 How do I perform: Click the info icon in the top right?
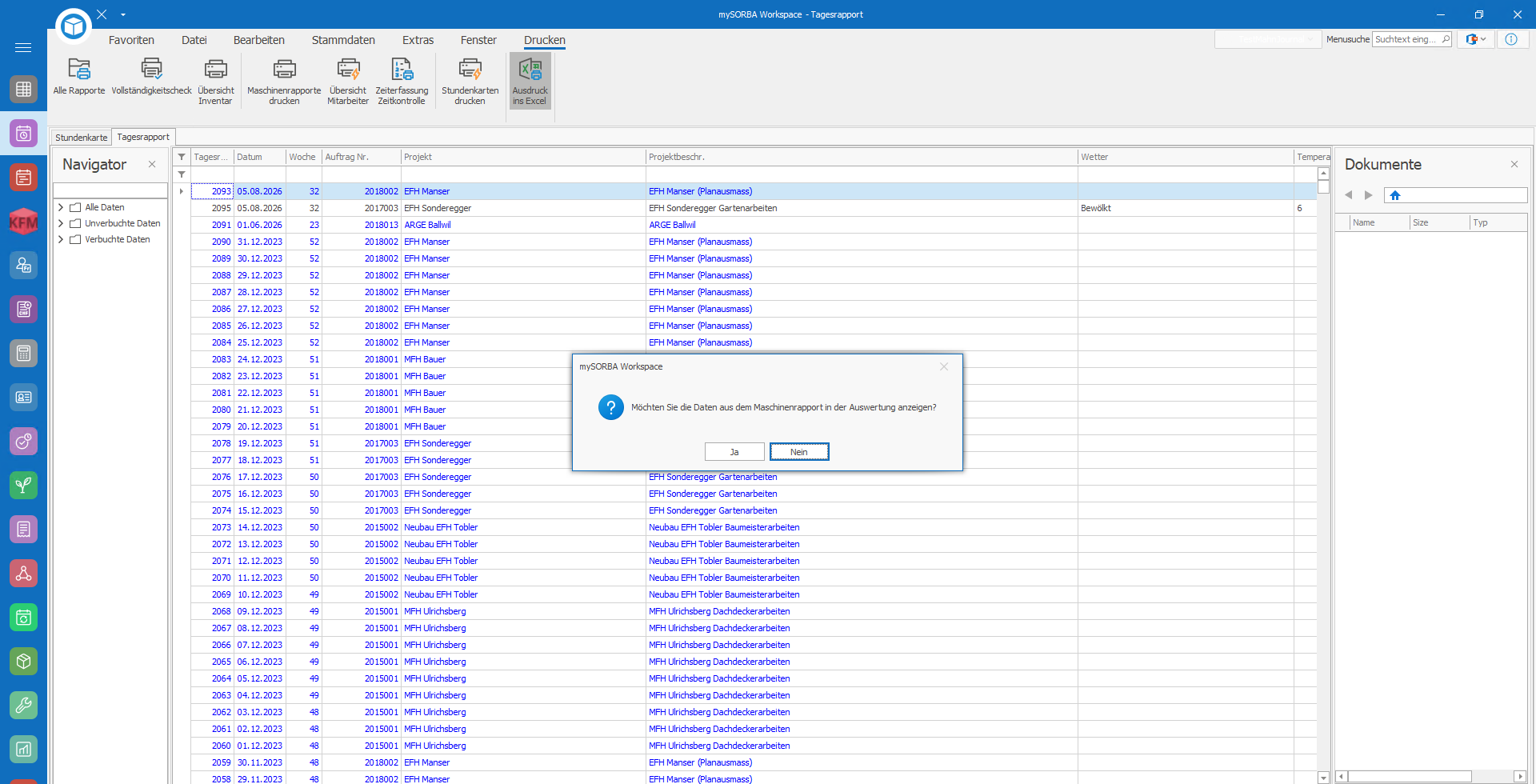point(1511,39)
